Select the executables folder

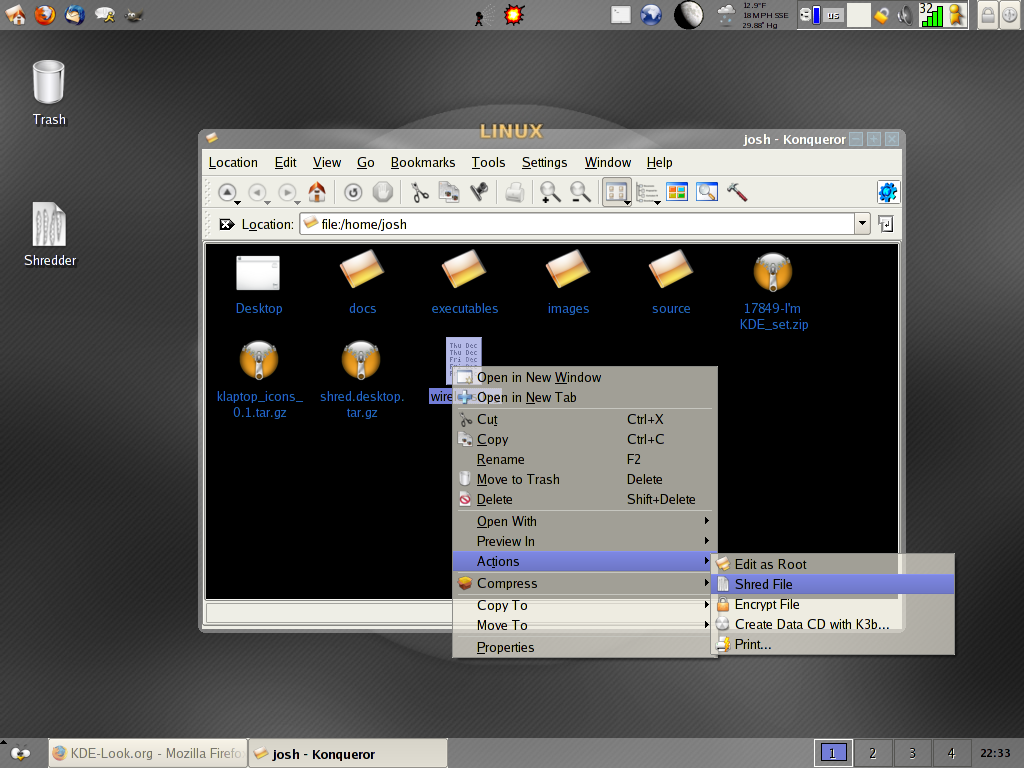tap(464, 282)
